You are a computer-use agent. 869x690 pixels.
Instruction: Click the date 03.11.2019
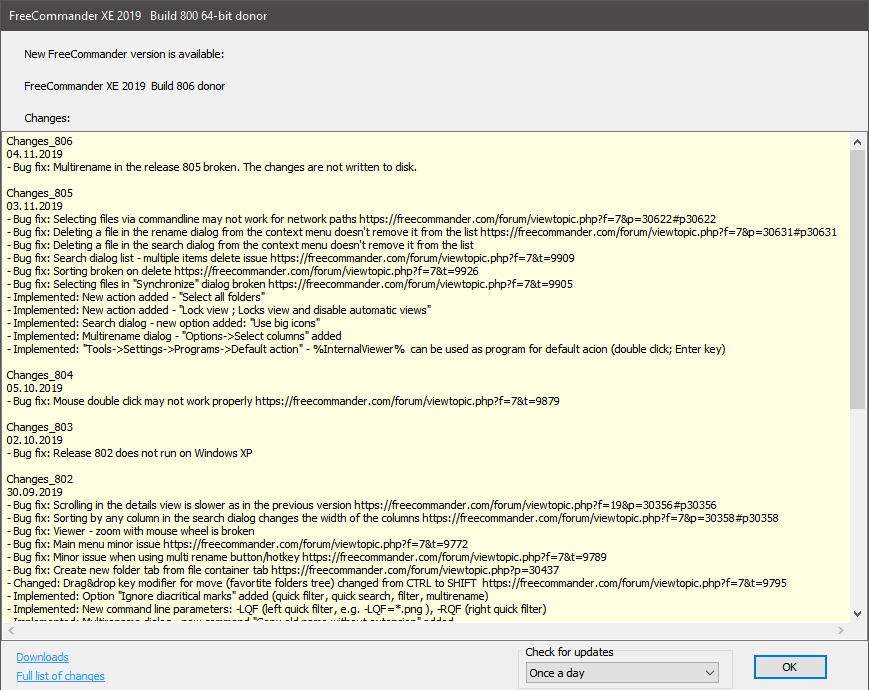34,206
